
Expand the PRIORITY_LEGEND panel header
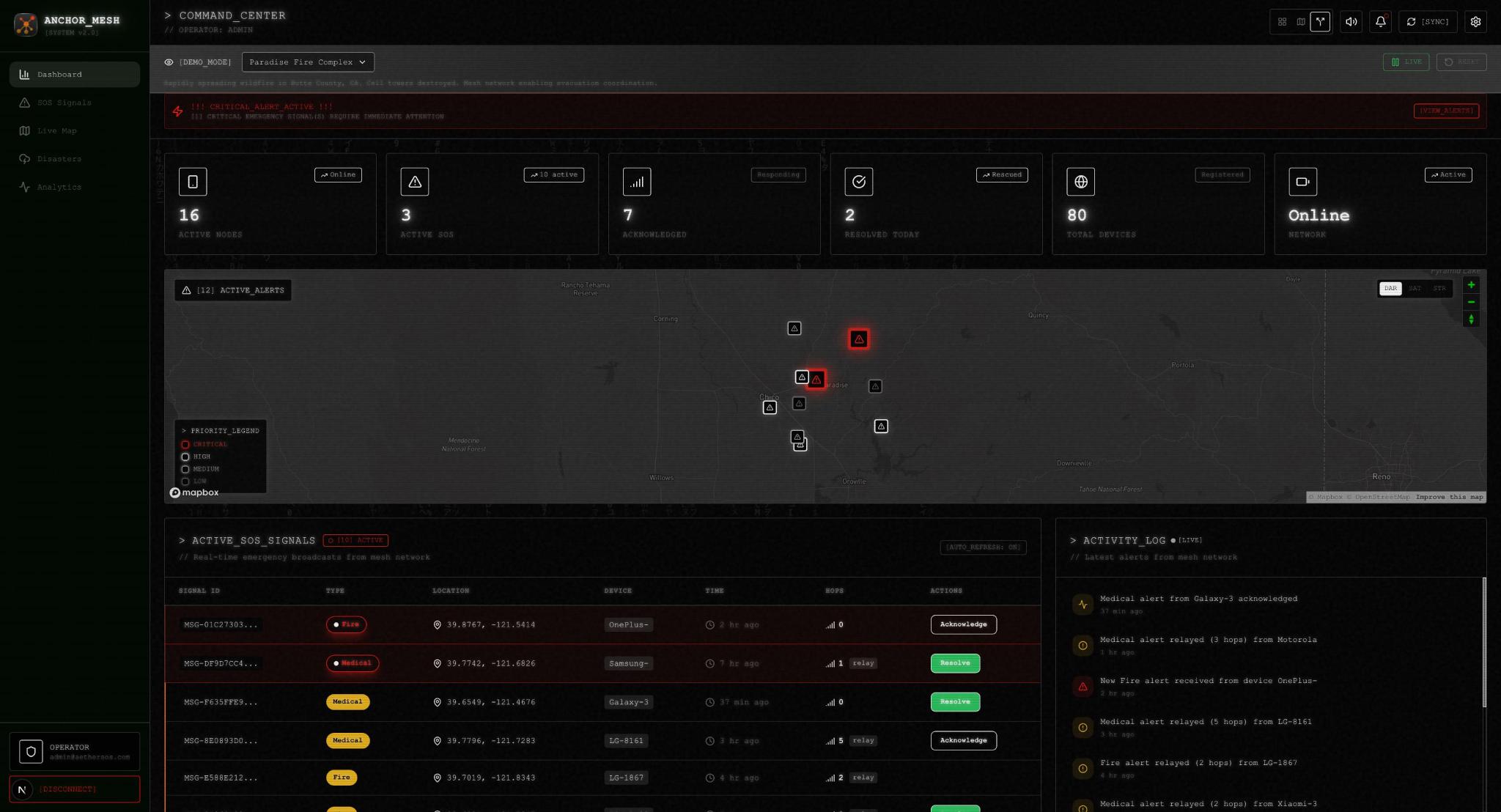tap(221, 431)
